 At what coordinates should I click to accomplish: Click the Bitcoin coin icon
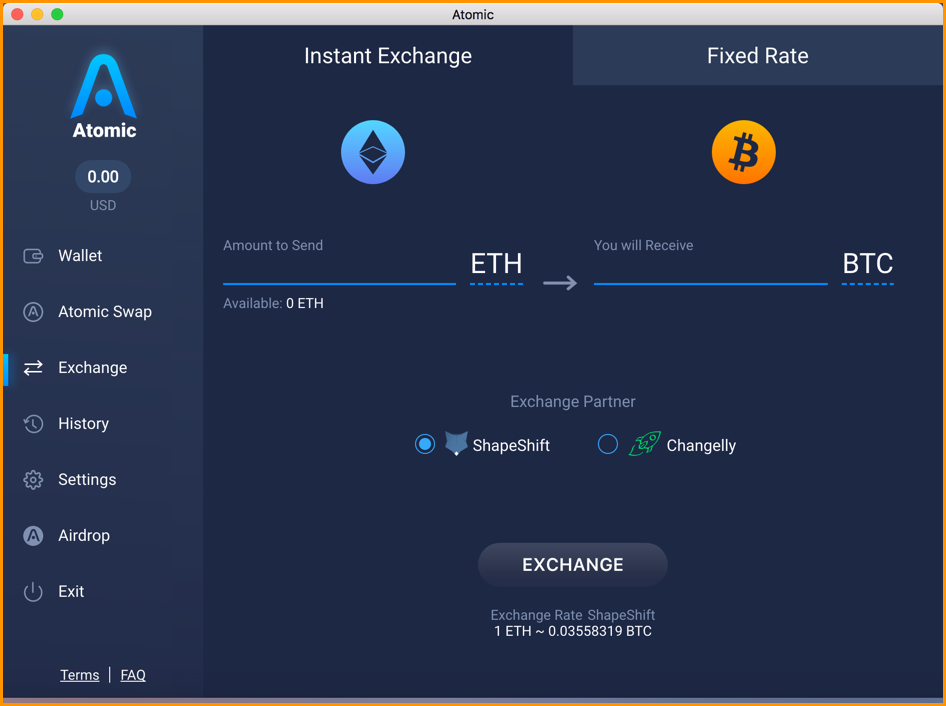coord(743,152)
